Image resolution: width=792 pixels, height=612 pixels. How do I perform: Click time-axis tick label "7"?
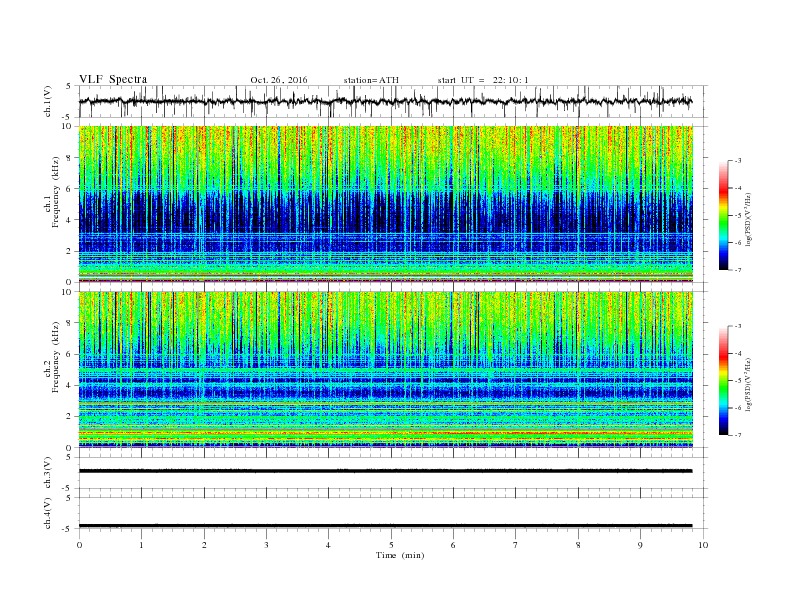coord(516,545)
